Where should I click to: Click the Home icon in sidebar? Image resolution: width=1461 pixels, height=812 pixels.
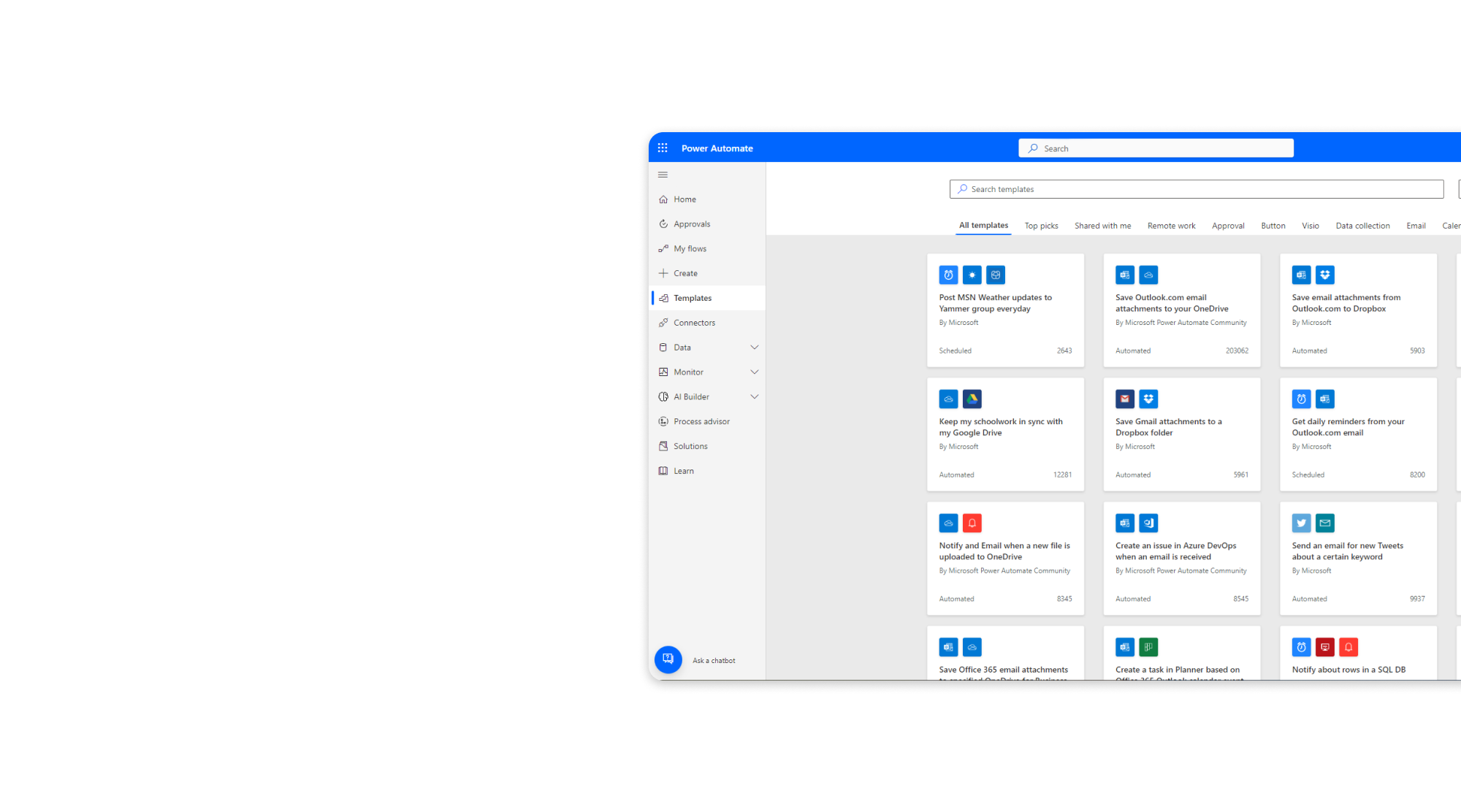point(663,199)
